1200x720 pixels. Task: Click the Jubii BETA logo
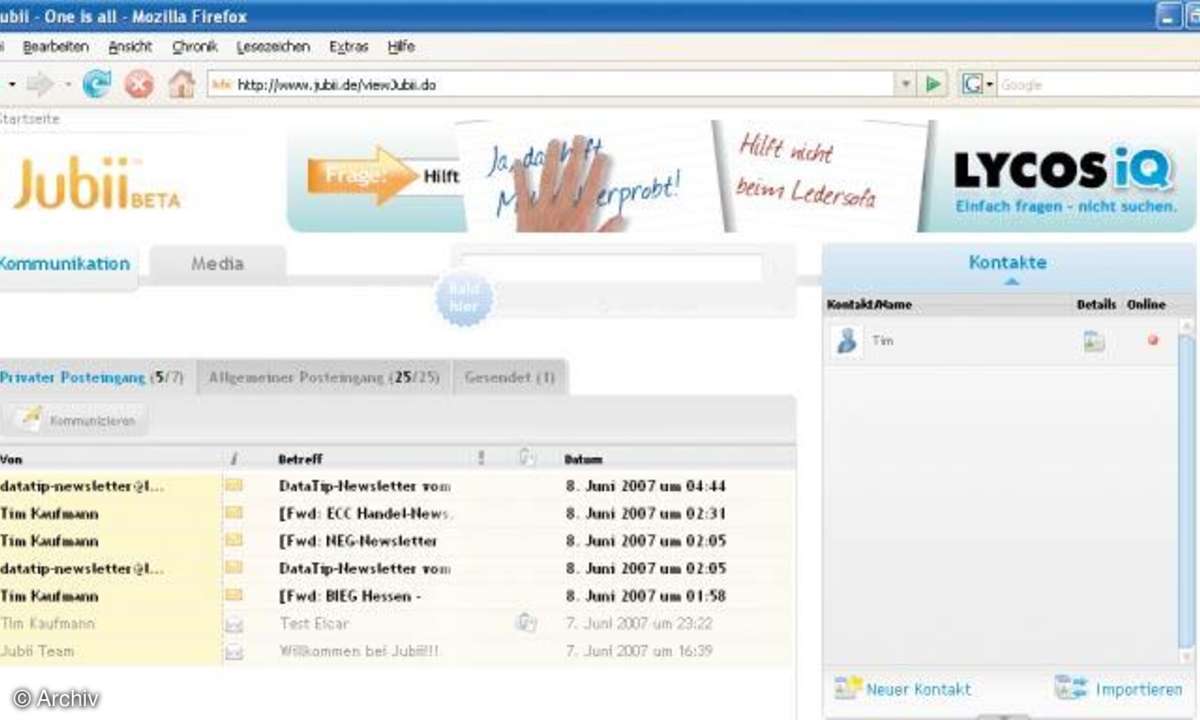pos(96,184)
